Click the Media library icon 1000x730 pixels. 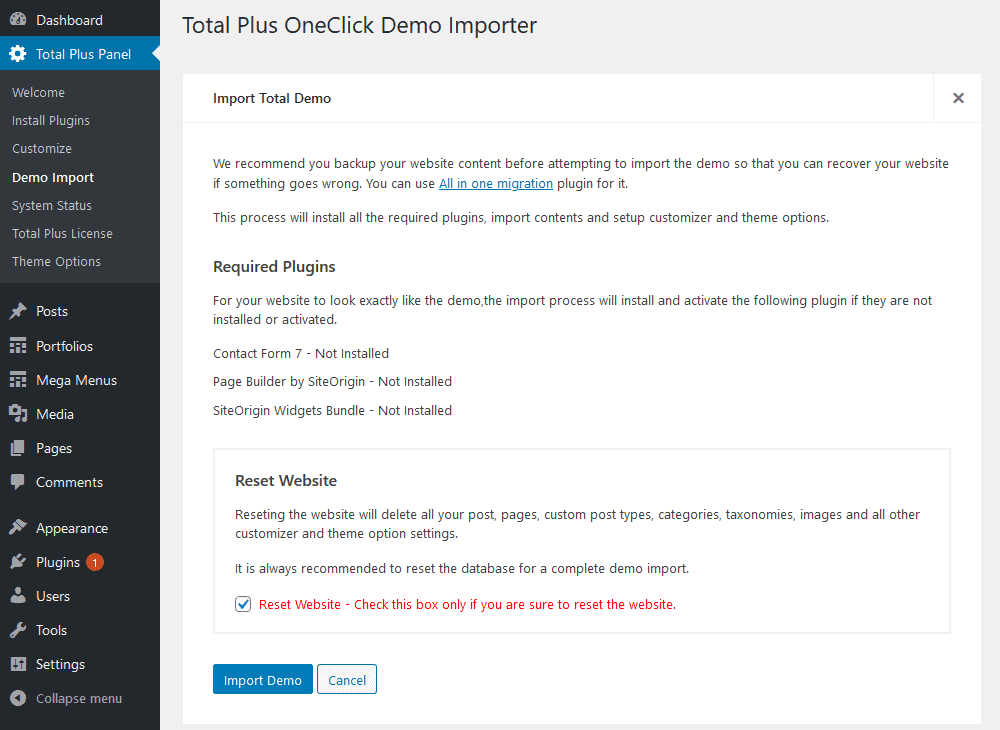point(18,414)
